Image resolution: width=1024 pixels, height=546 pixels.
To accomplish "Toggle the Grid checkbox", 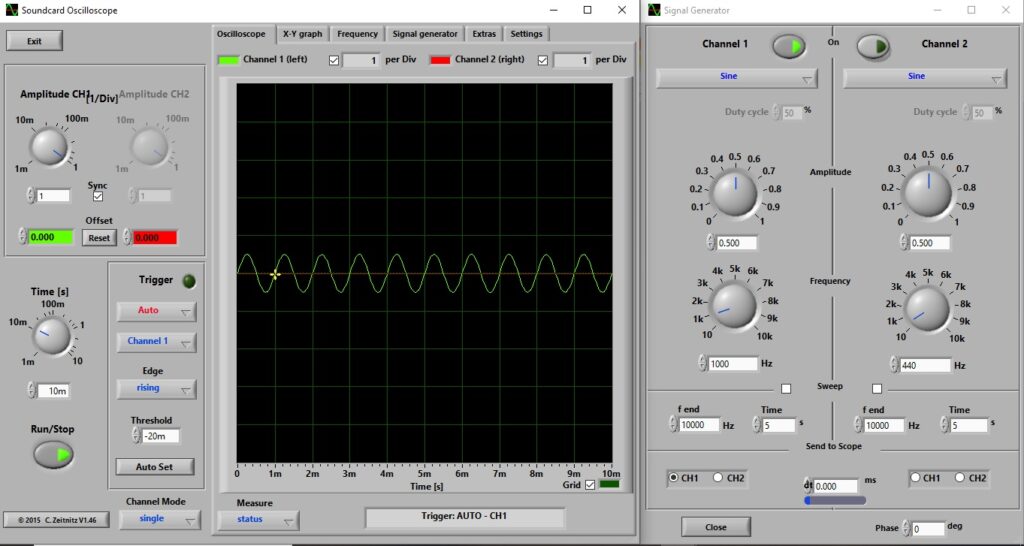I will [590, 485].
